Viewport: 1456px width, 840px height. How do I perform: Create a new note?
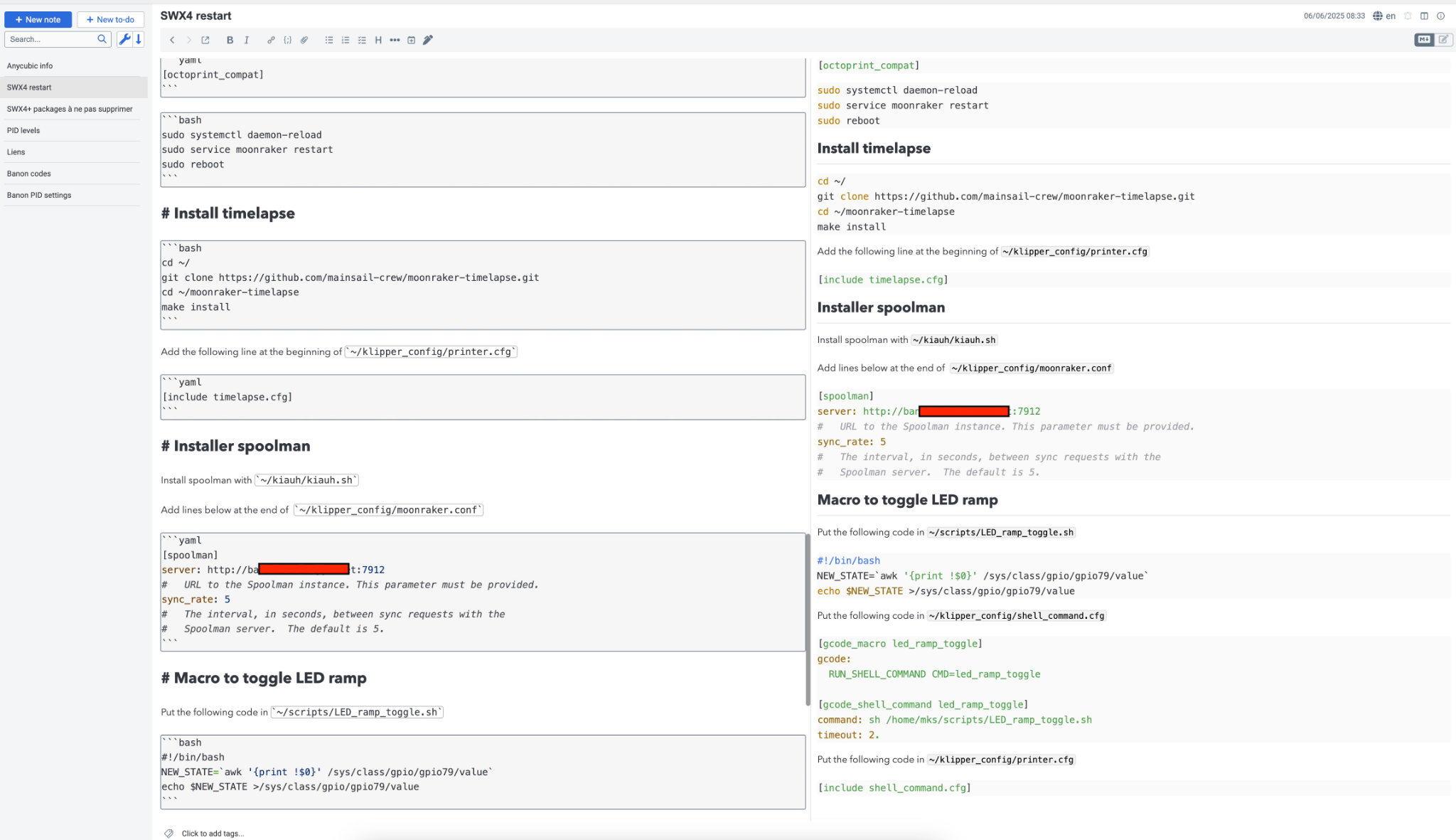pyautogui.click(x=38, y=19)
